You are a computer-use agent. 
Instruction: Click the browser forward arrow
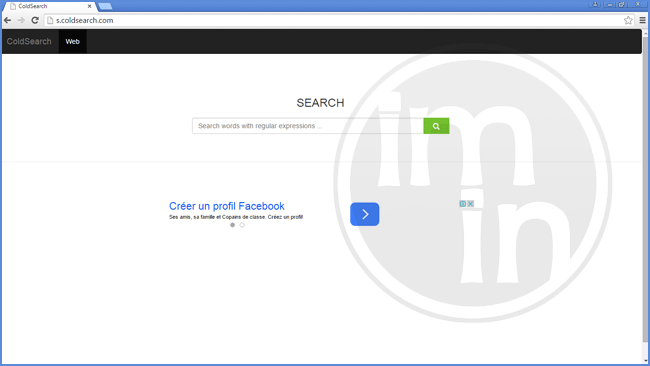21,20
